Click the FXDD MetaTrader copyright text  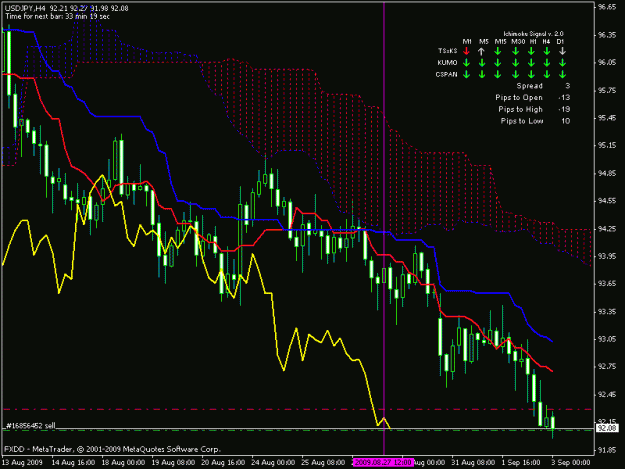tap(112, 449)
